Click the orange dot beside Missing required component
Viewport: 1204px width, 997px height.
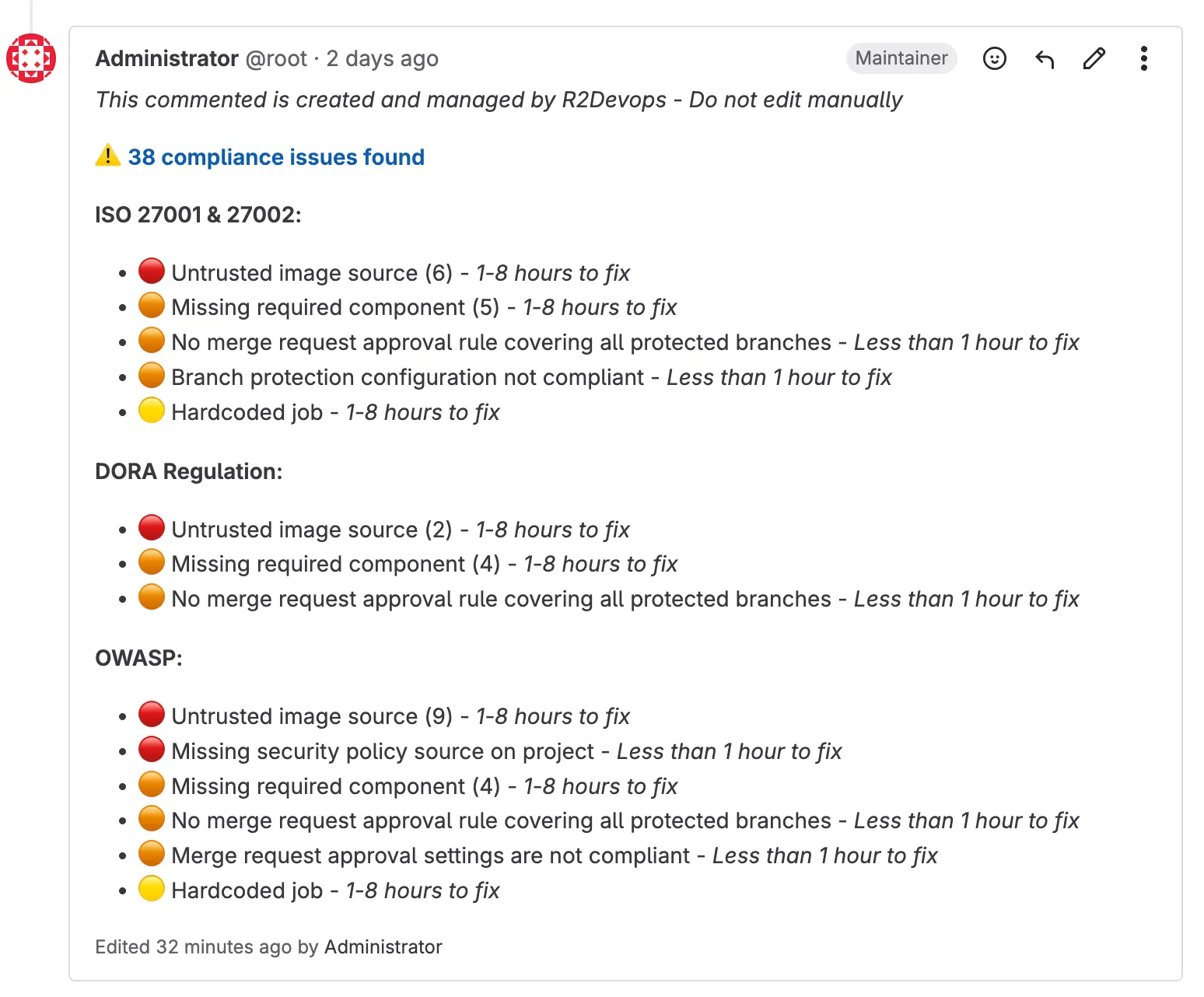[x=152, y=306]
